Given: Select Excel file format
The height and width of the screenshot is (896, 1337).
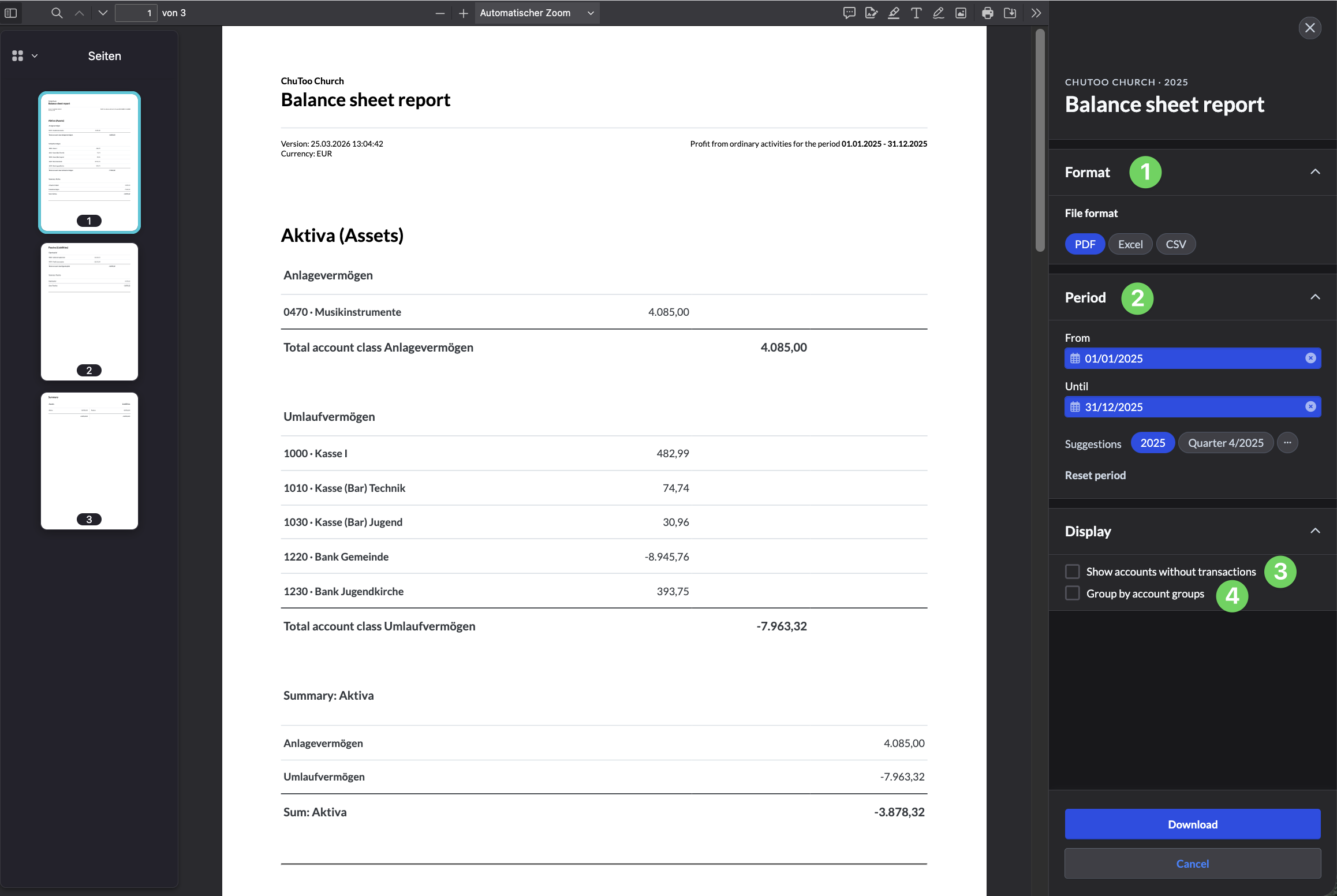Looking at the screenshot, I should tap(1130, 244).
